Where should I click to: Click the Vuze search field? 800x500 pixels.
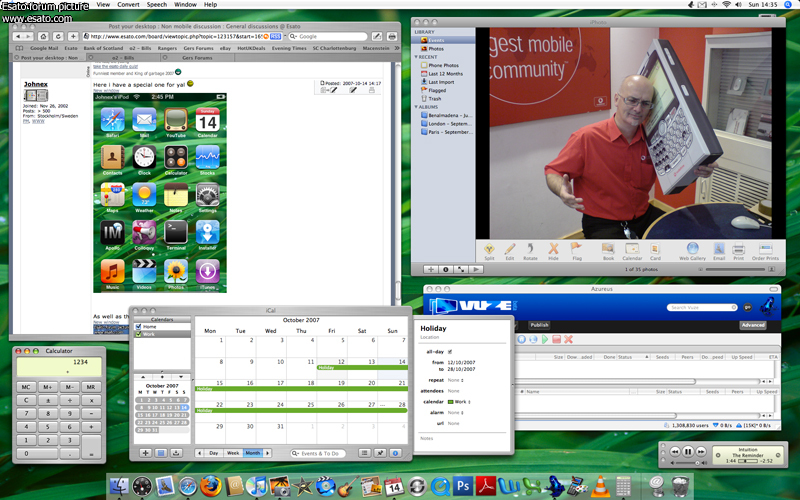pyautogui.click(x=702, y=307)
